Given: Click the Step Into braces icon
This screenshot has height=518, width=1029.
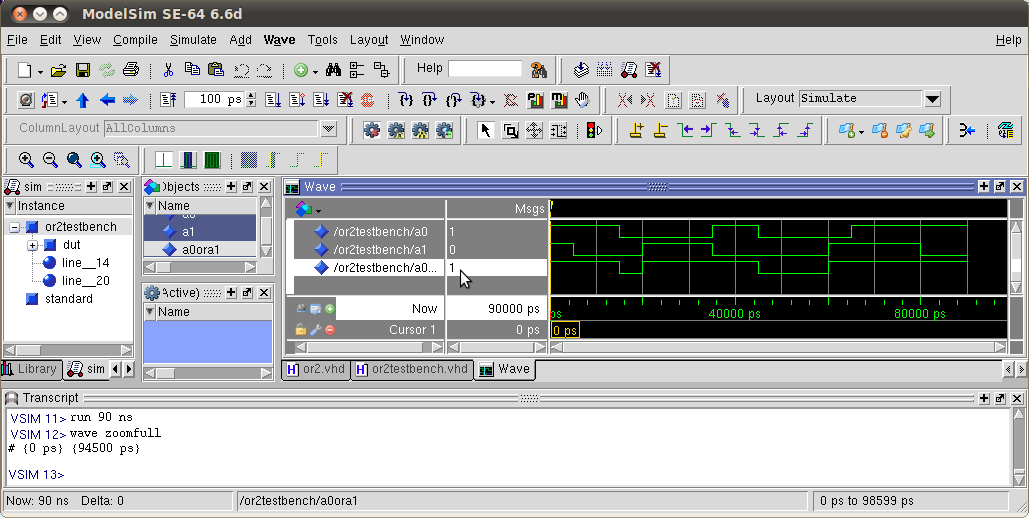Looking at the screenshot, I should (x=406, y=100).
